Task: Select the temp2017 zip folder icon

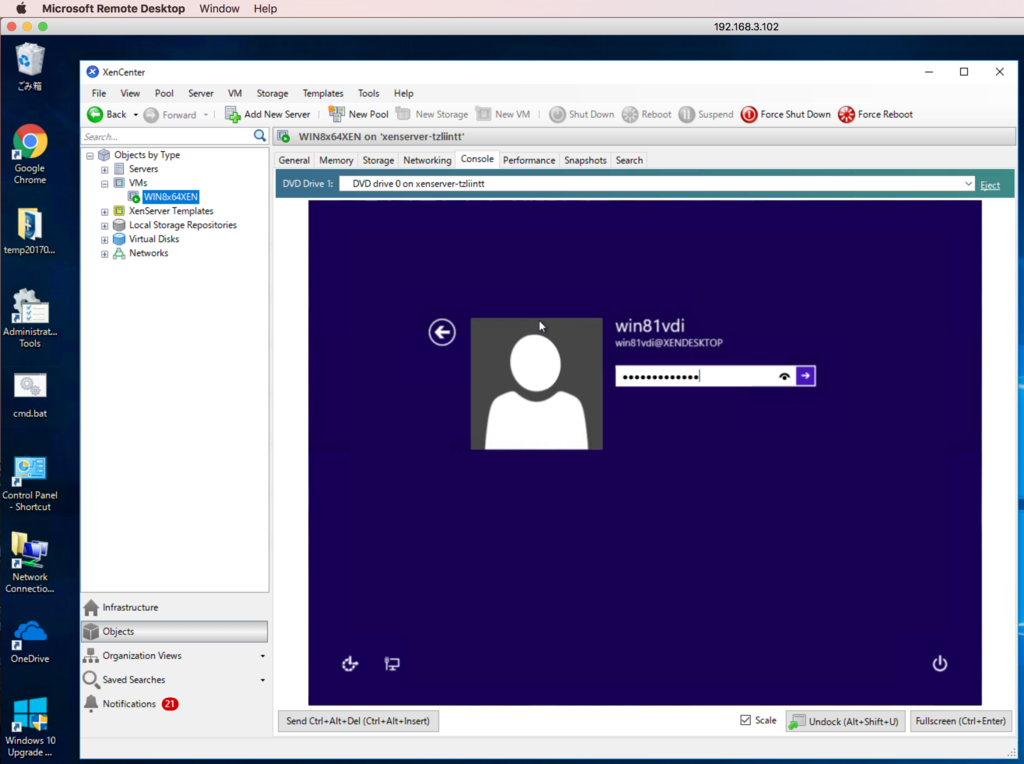Action: (29, 232)
